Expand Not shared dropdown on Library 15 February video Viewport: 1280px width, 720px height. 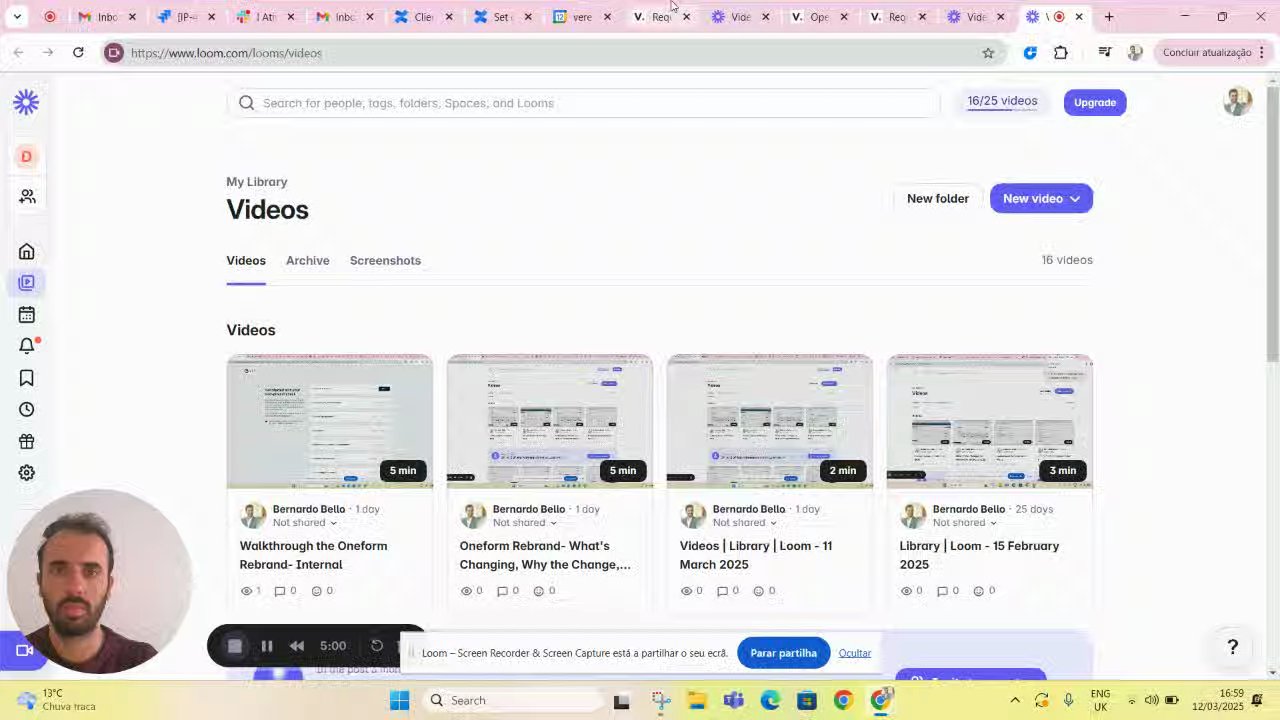click(x=993, y=523)
